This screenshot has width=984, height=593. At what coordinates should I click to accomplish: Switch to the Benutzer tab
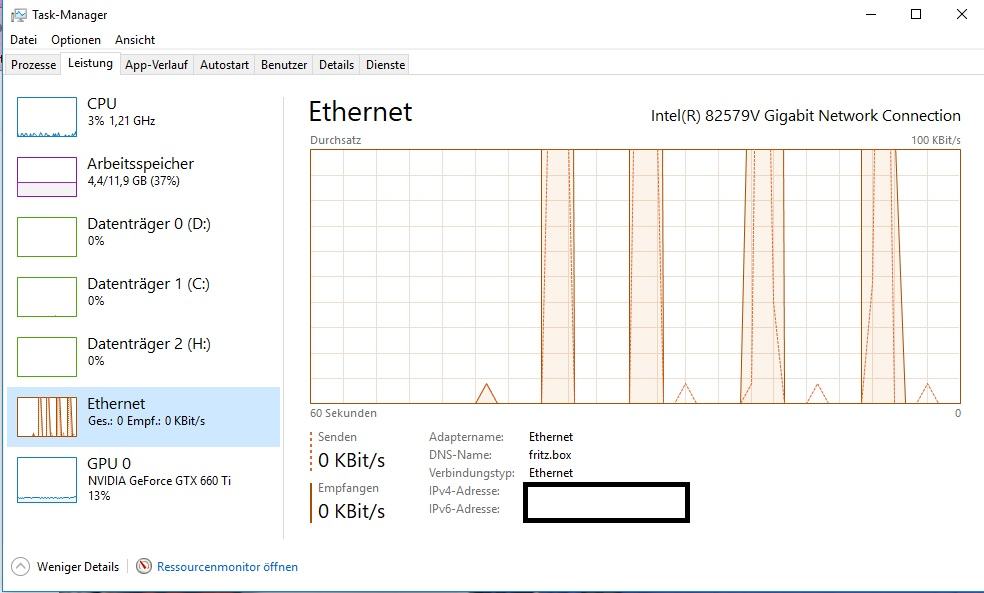[284, 65]
